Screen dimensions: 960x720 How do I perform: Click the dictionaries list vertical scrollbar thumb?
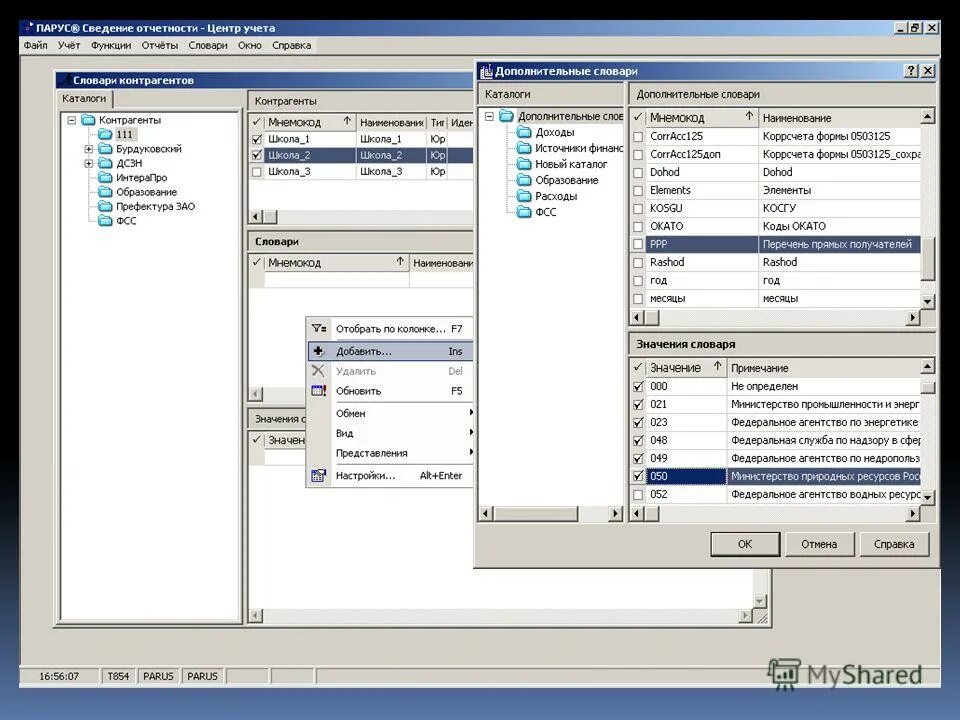[928, 259]
